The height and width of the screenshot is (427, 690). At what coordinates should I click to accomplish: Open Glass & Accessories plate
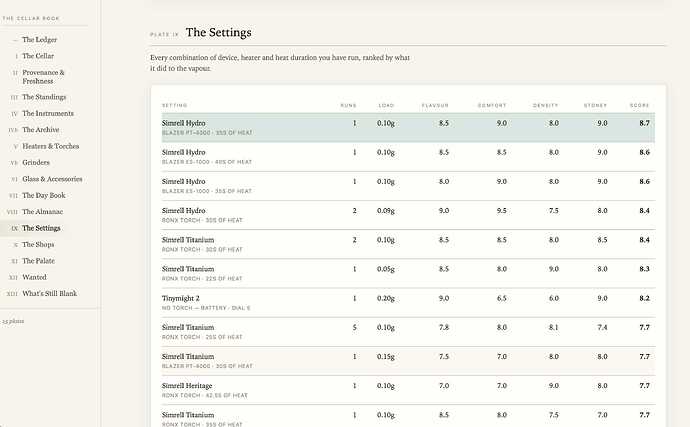pyautogui.click(x=52, y=179)
